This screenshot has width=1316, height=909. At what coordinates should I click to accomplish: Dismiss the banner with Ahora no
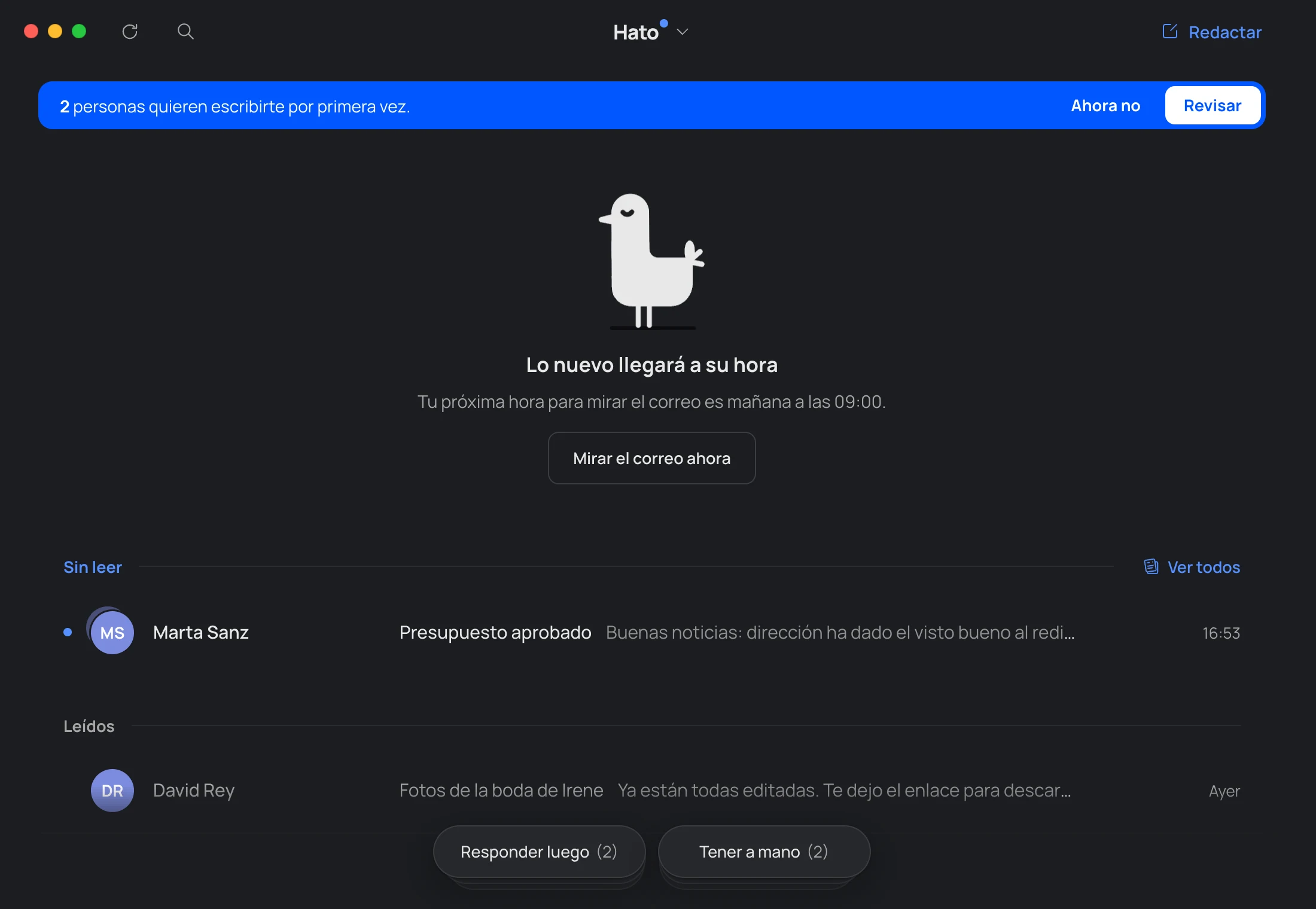[x=1105, y=105]
